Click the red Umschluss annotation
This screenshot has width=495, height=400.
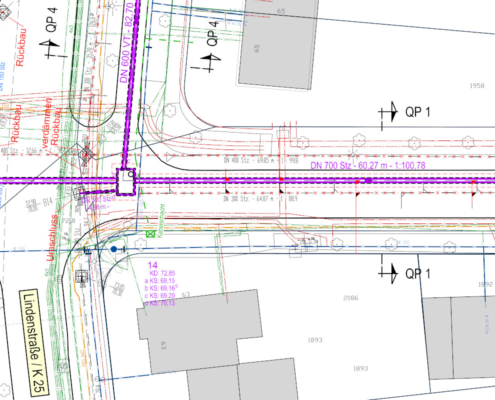(x=51, y=238)
